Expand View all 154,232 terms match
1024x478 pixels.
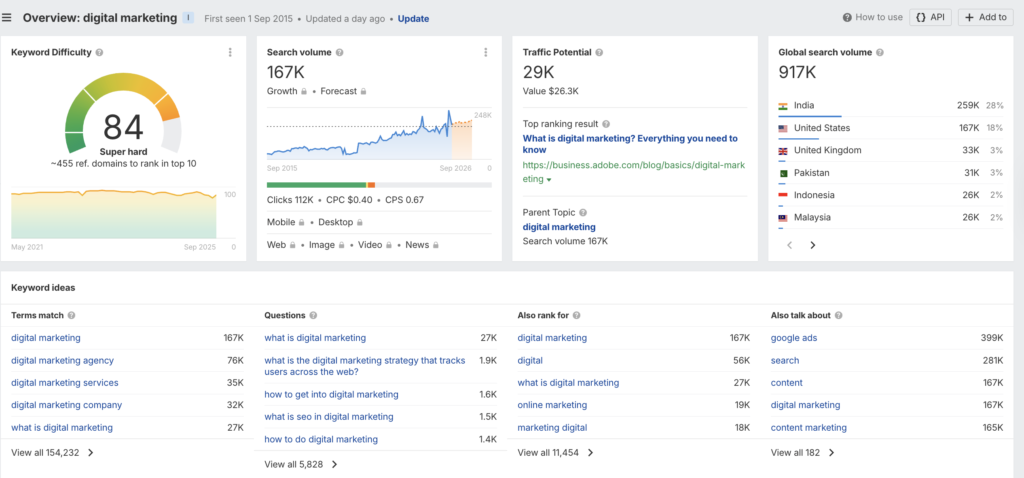tap(53, 453)
